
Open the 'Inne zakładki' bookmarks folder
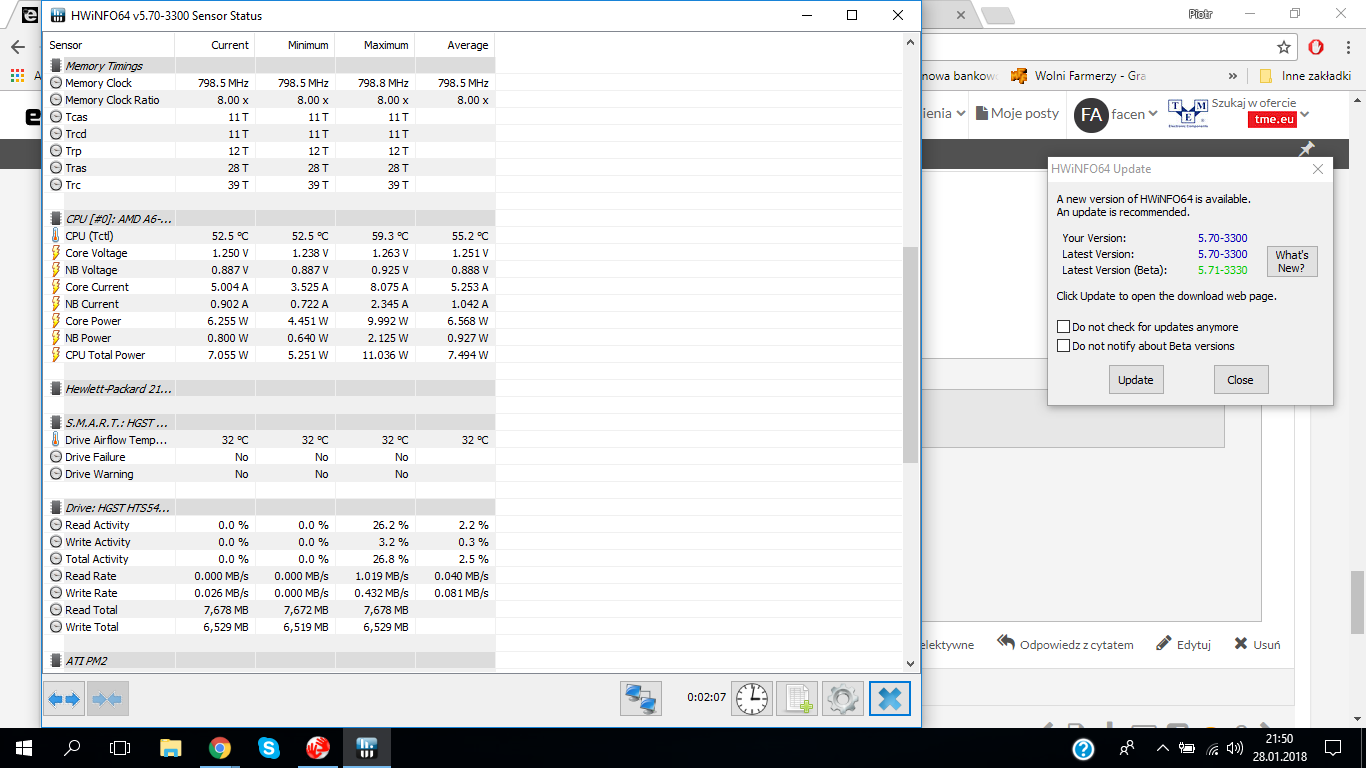pyautogui.click(x=1305, y=76)
